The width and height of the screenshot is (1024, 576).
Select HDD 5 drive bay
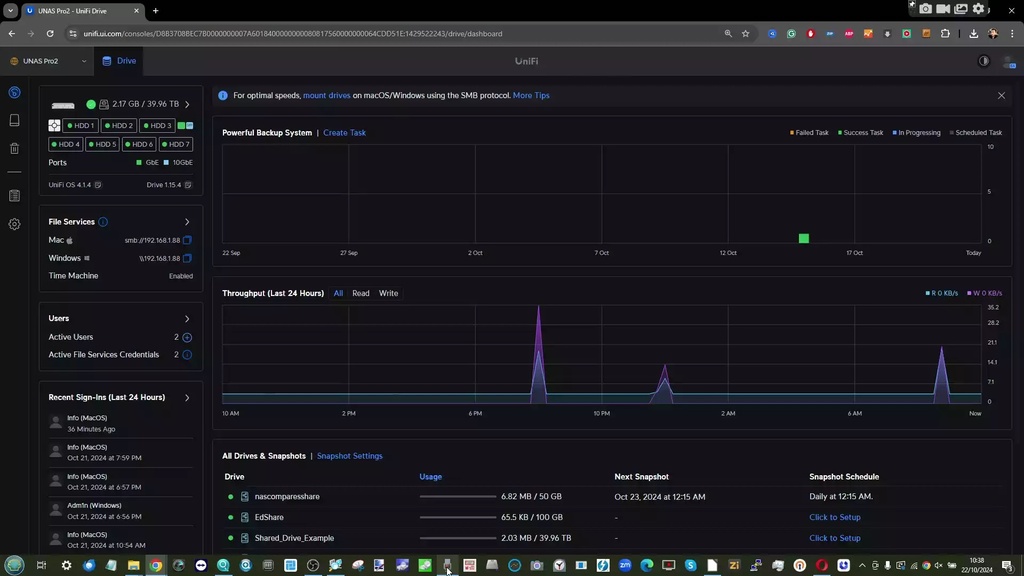(102, 144)
